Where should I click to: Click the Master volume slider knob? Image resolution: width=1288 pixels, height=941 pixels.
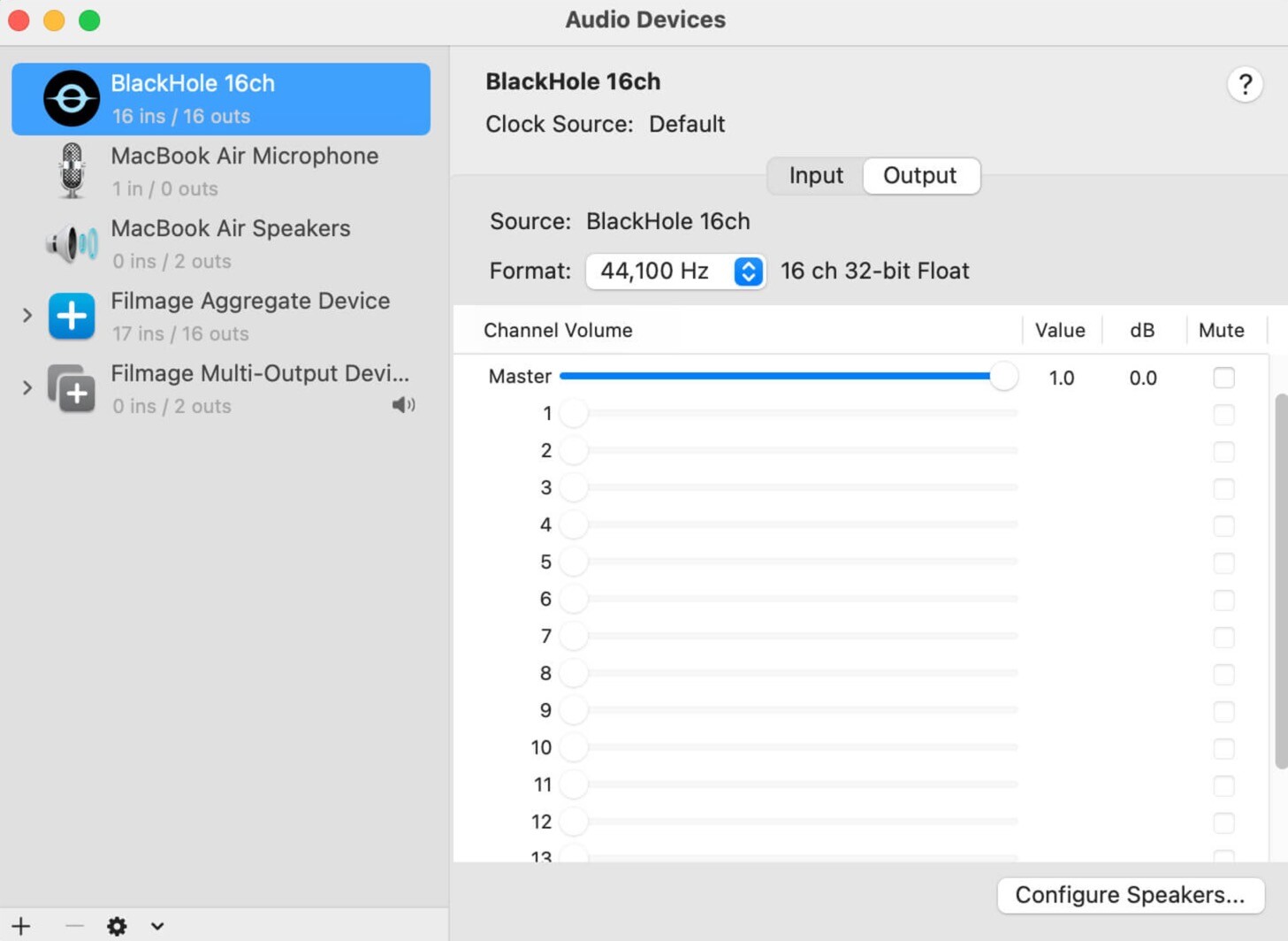[x=1003, y=377]
